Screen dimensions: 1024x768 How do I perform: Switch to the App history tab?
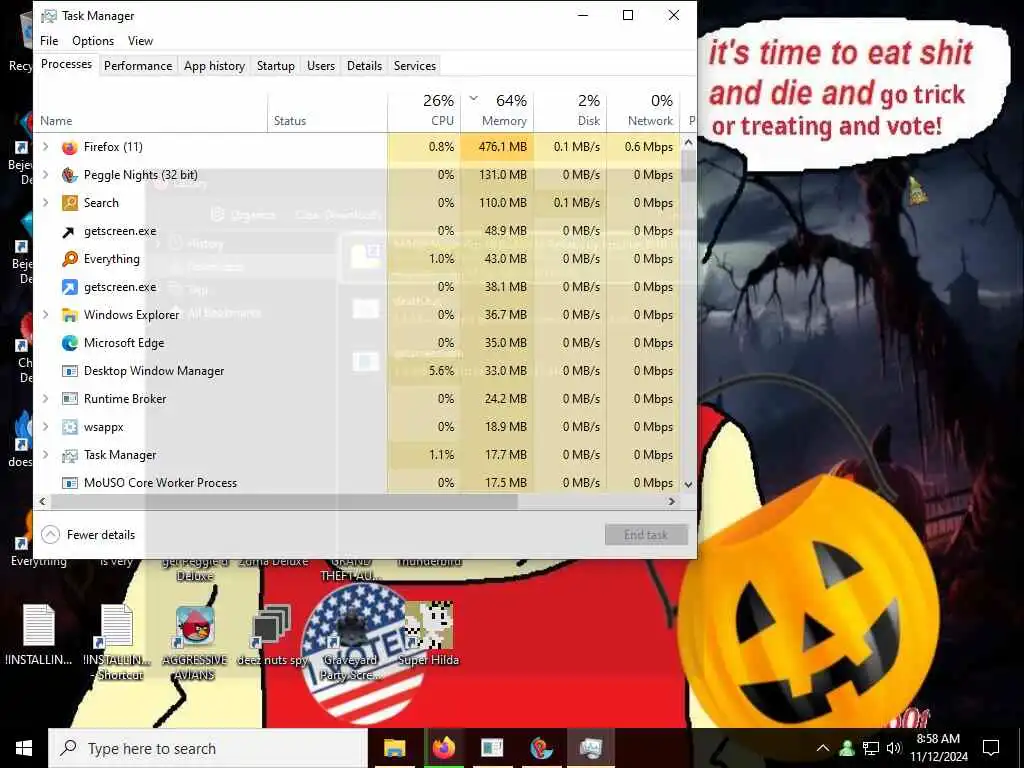[214, 66]
